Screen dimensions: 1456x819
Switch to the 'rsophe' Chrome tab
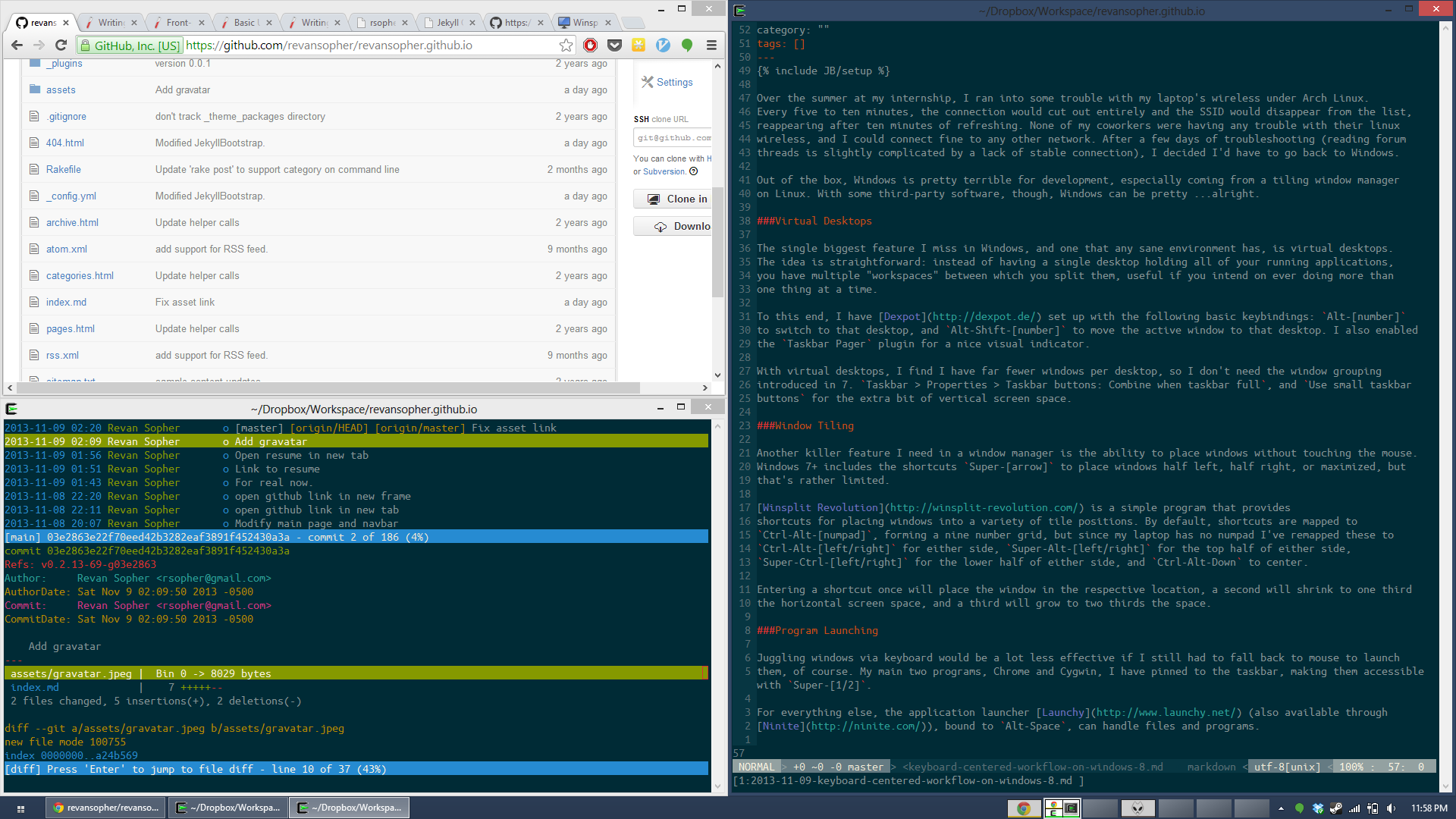381,23
